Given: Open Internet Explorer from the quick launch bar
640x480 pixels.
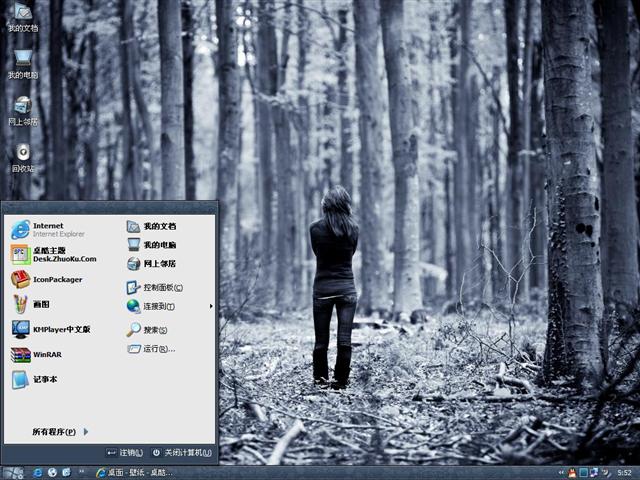Looking at the screenshot, I should tap(38, 473).
